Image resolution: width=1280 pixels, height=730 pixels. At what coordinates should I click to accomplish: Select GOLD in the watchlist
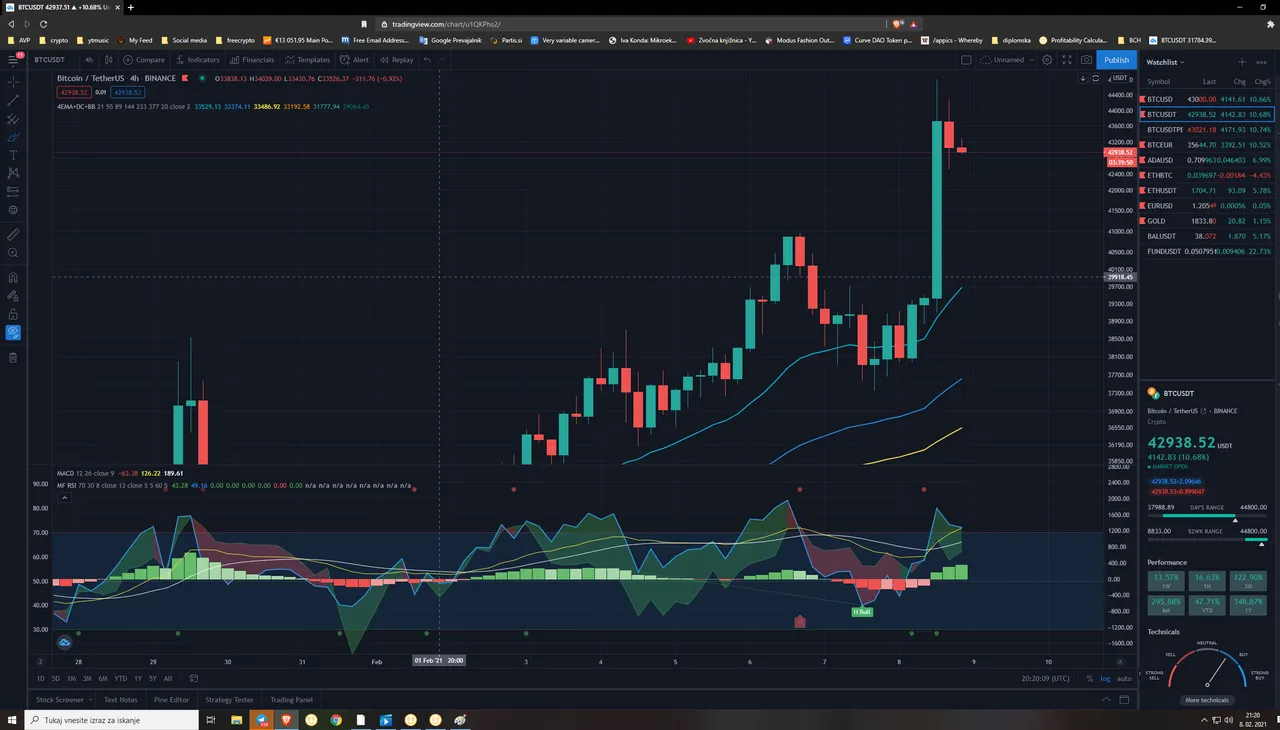coord(1207,220)
